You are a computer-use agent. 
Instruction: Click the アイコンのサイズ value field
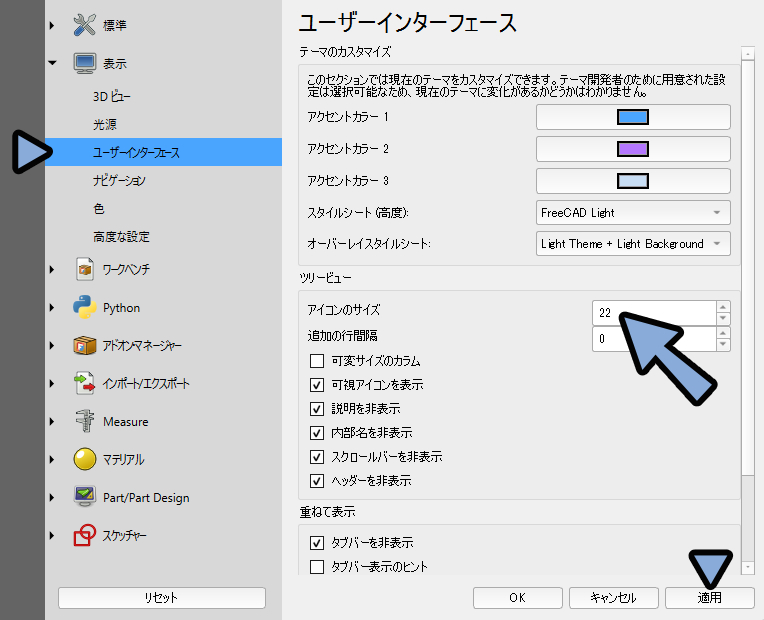click(x=654, y=312)
